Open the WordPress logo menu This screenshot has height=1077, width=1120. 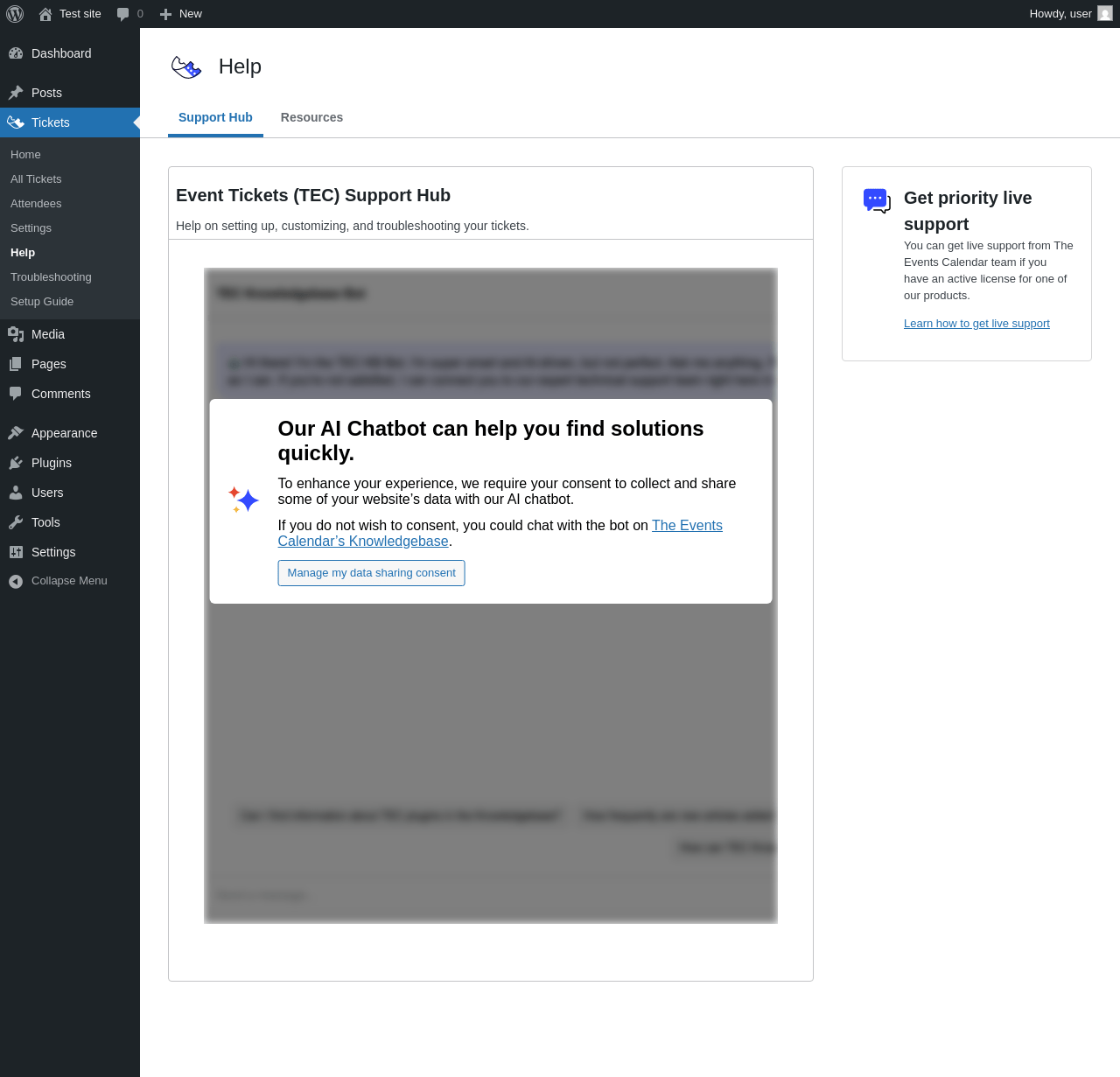15,14
